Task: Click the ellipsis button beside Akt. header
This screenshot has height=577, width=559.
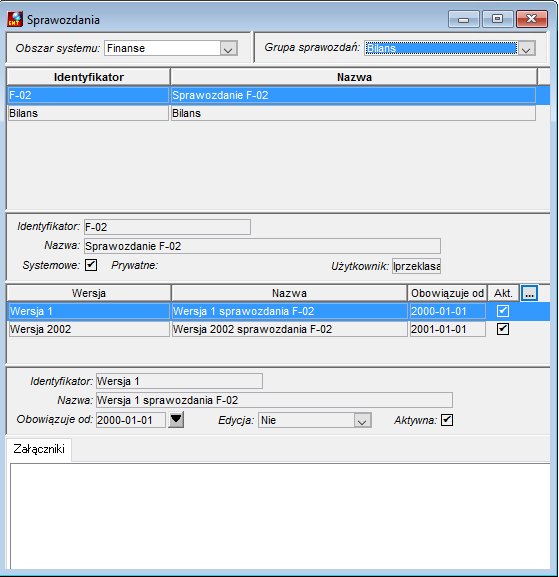Action: pos(530,293)
